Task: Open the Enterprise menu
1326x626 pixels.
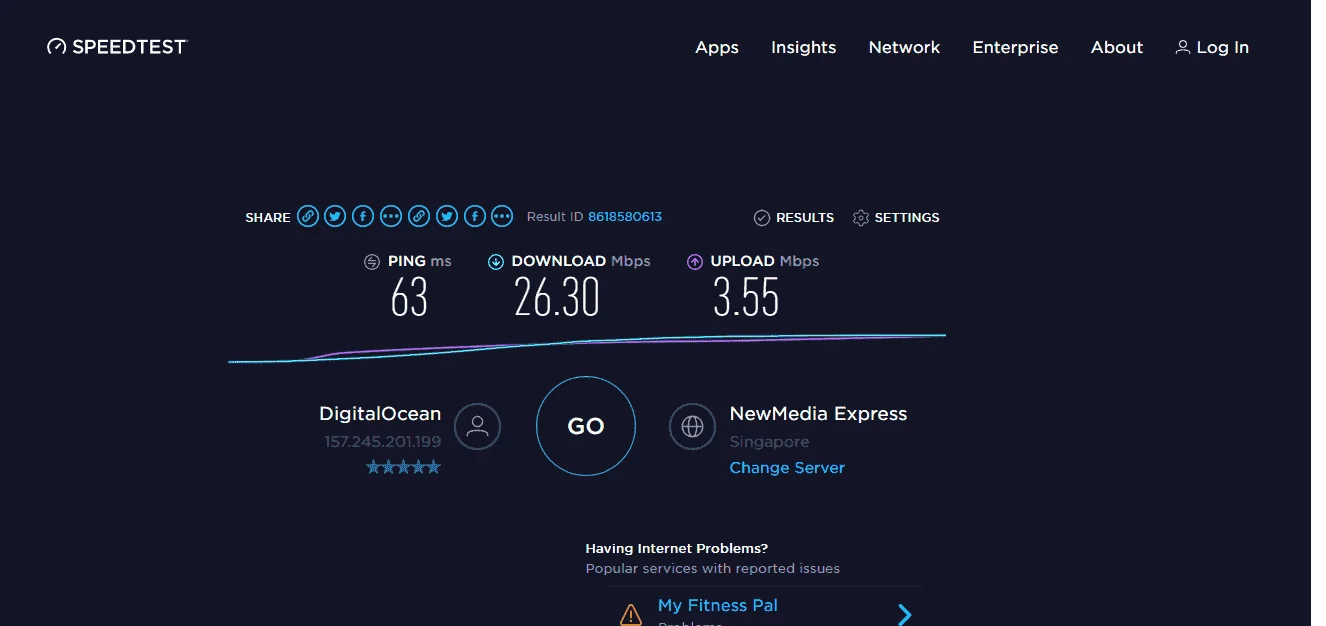Action: (x=1015, y=47)
